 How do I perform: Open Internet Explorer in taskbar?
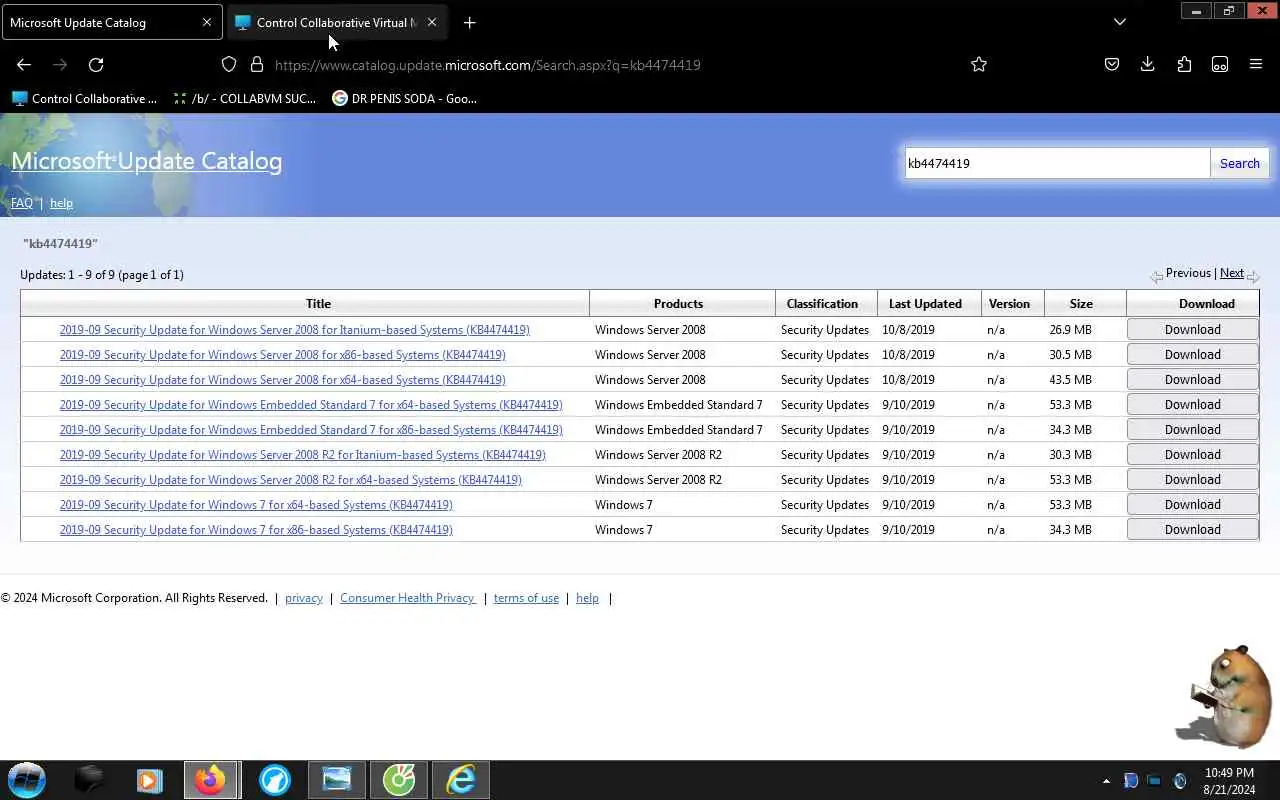tap(461, 780)
